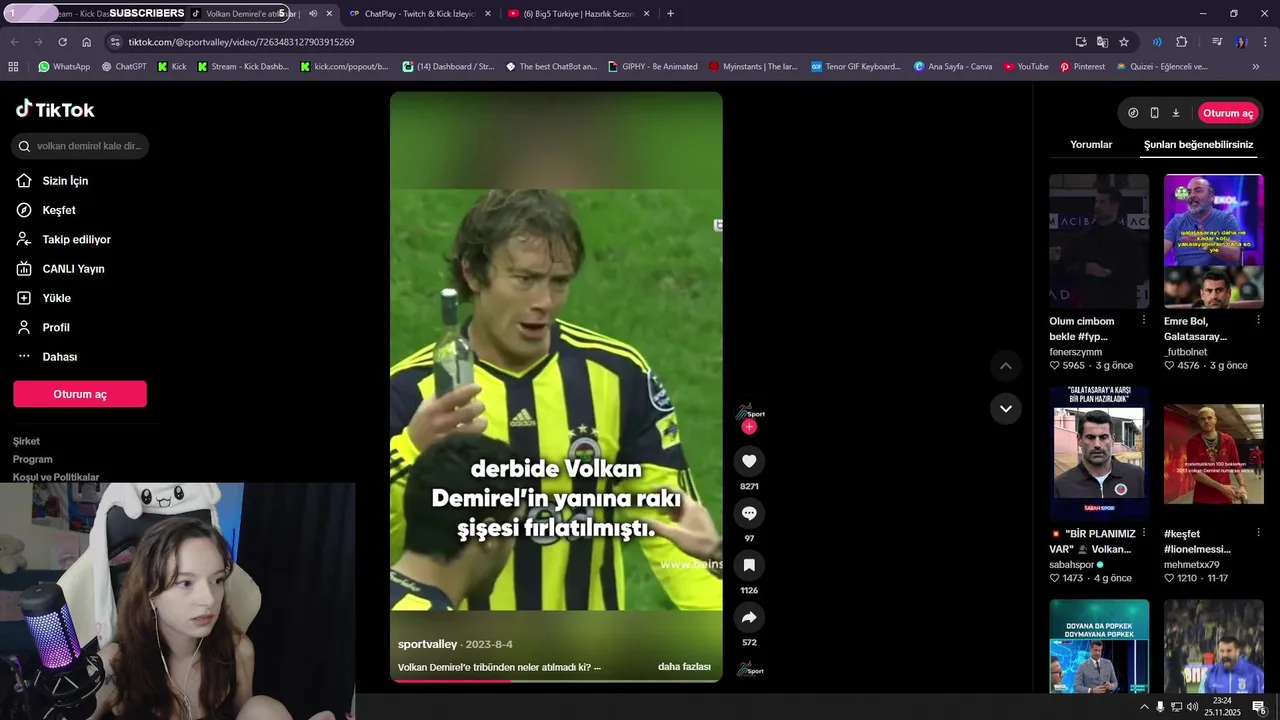Open the _futbolnet author link

pyautogui.click(x=1185, y=352)
